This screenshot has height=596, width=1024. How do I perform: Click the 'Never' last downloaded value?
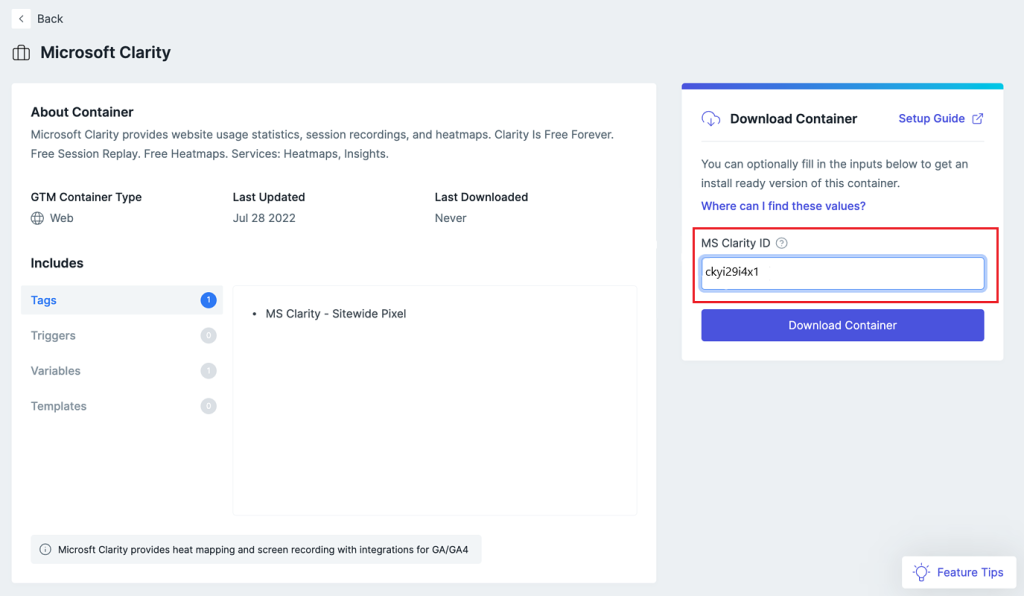[451, 218]
